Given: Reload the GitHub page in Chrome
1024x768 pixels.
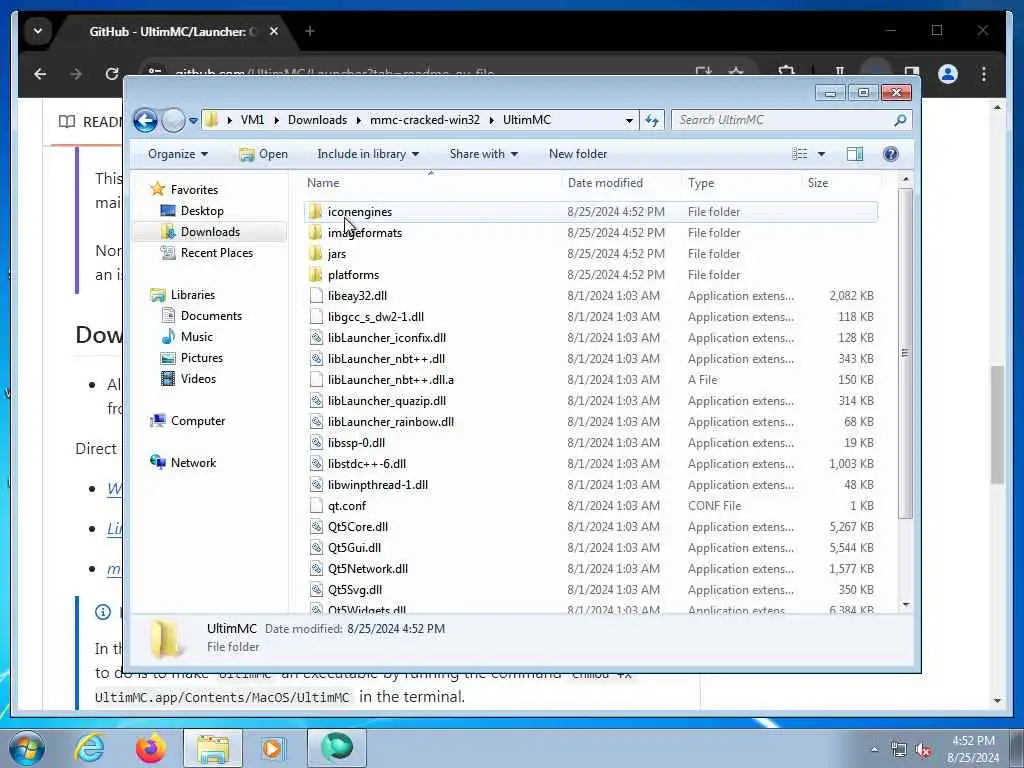Looking at the screenshot, I should pos(112,74).
